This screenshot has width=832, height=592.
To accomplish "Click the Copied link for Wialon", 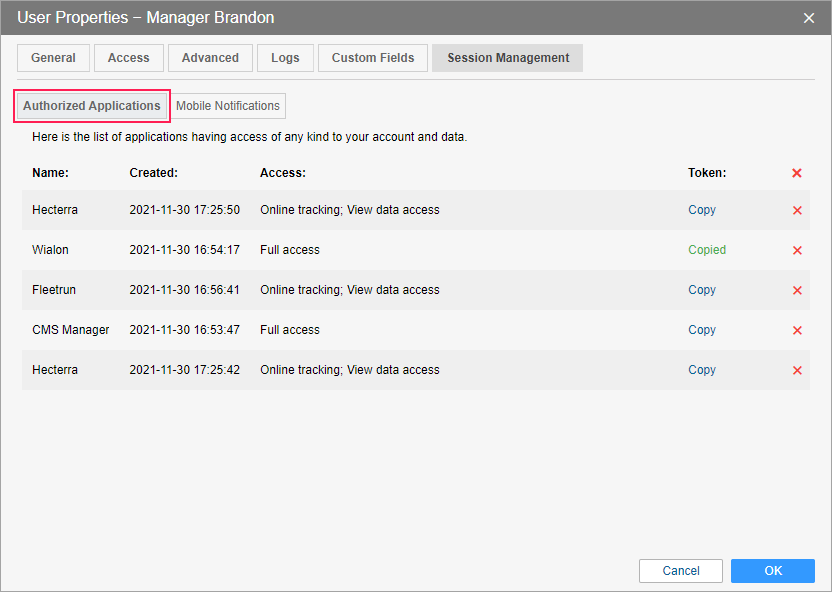I will pyautogui.click(x=706, y=250).
